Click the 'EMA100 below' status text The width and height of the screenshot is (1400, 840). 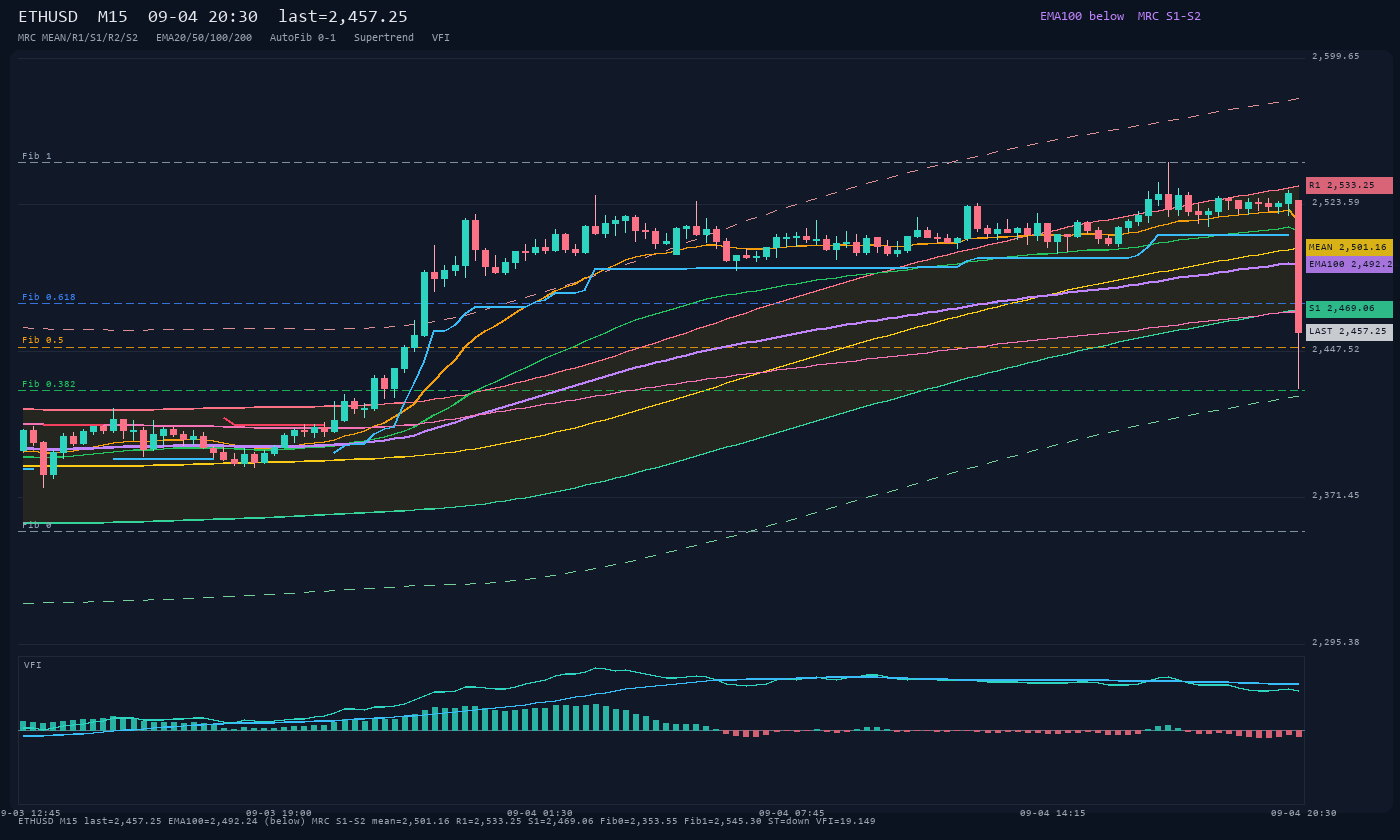click(x=1082, y=16)
